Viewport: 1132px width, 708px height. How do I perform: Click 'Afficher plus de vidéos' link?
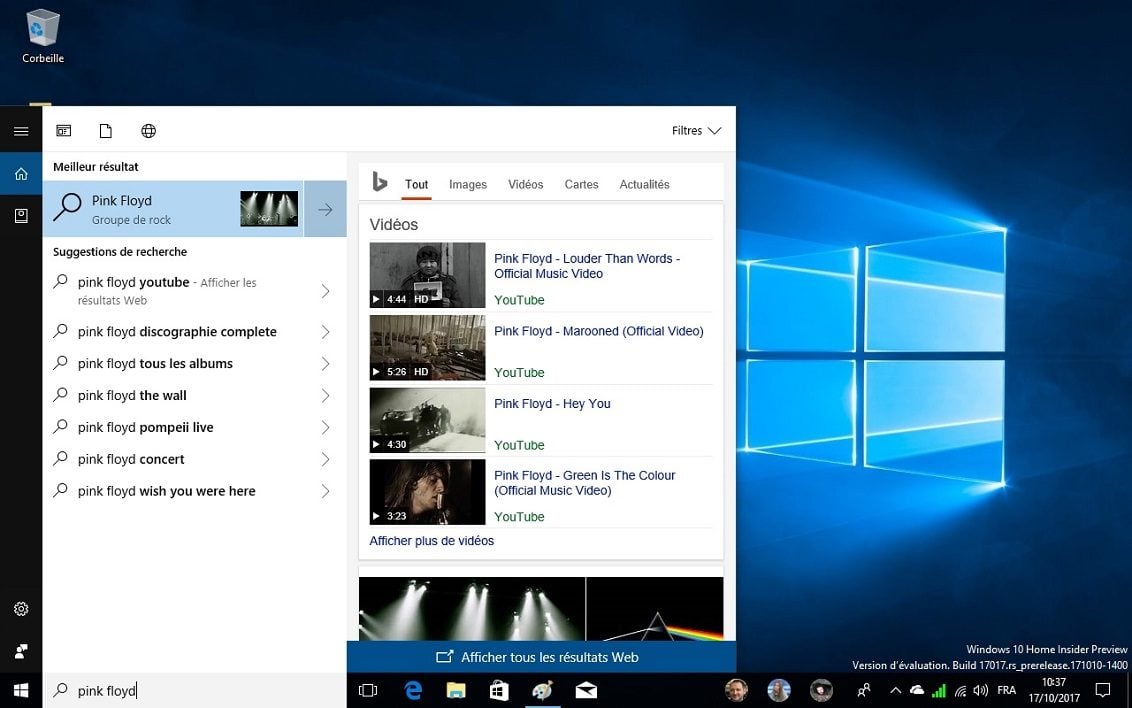point(432,541)
